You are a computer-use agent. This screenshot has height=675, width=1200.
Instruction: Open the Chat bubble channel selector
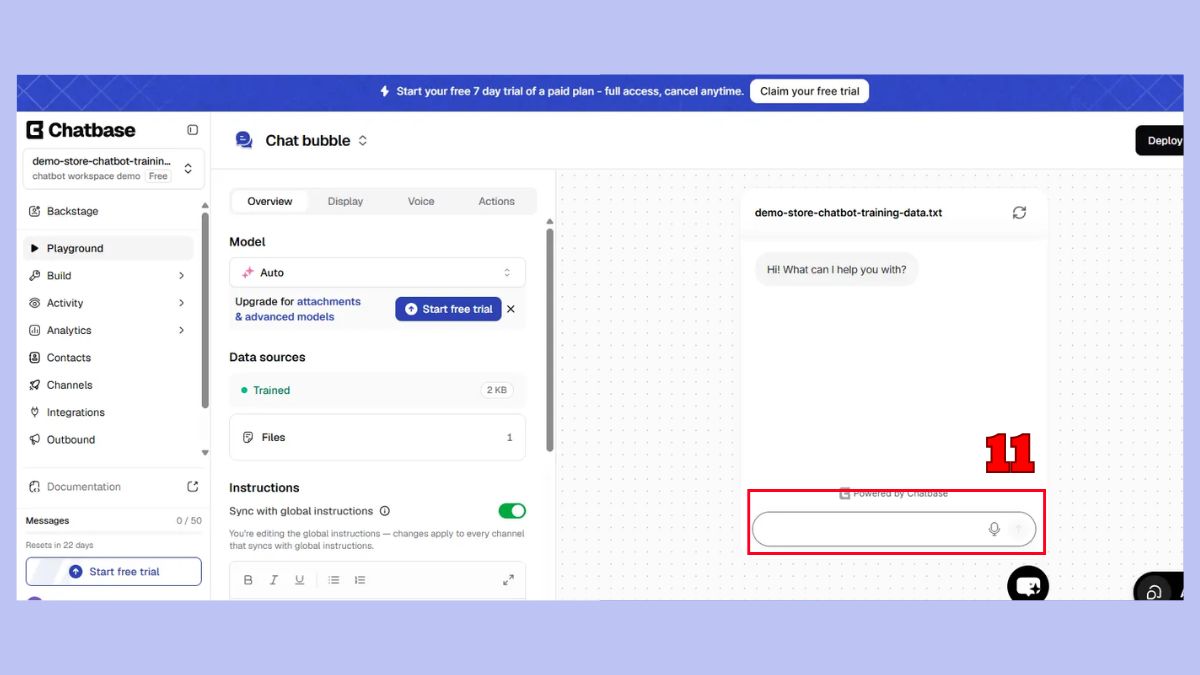pyautogui.click(x=362, y=141)
